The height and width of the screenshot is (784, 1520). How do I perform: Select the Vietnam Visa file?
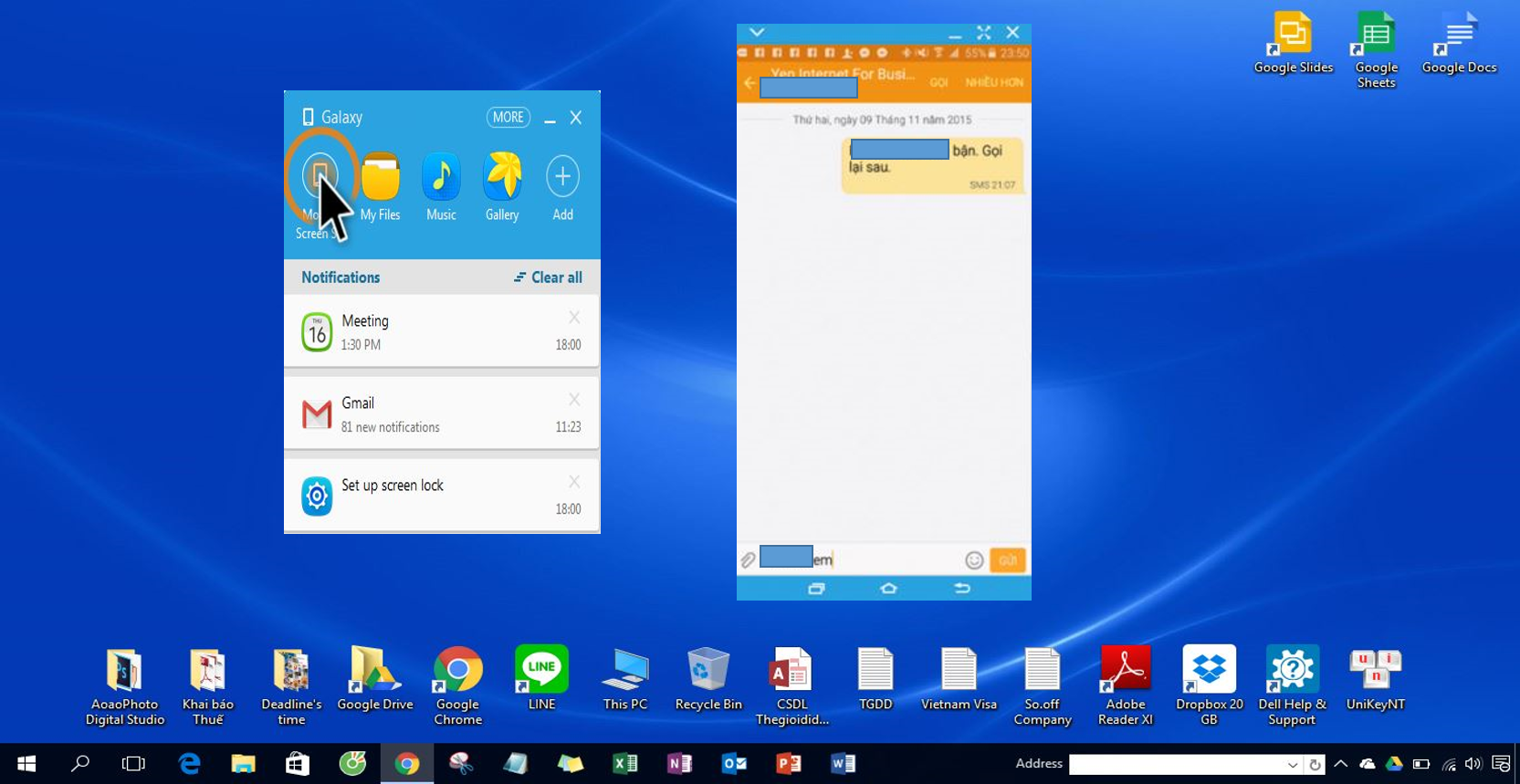[959, 679]
